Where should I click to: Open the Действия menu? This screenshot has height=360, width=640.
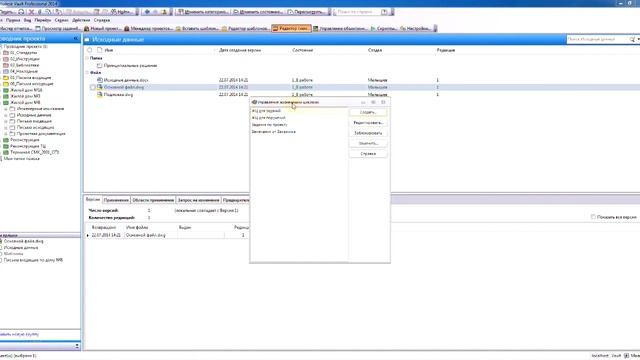click(x=81, y=20)
